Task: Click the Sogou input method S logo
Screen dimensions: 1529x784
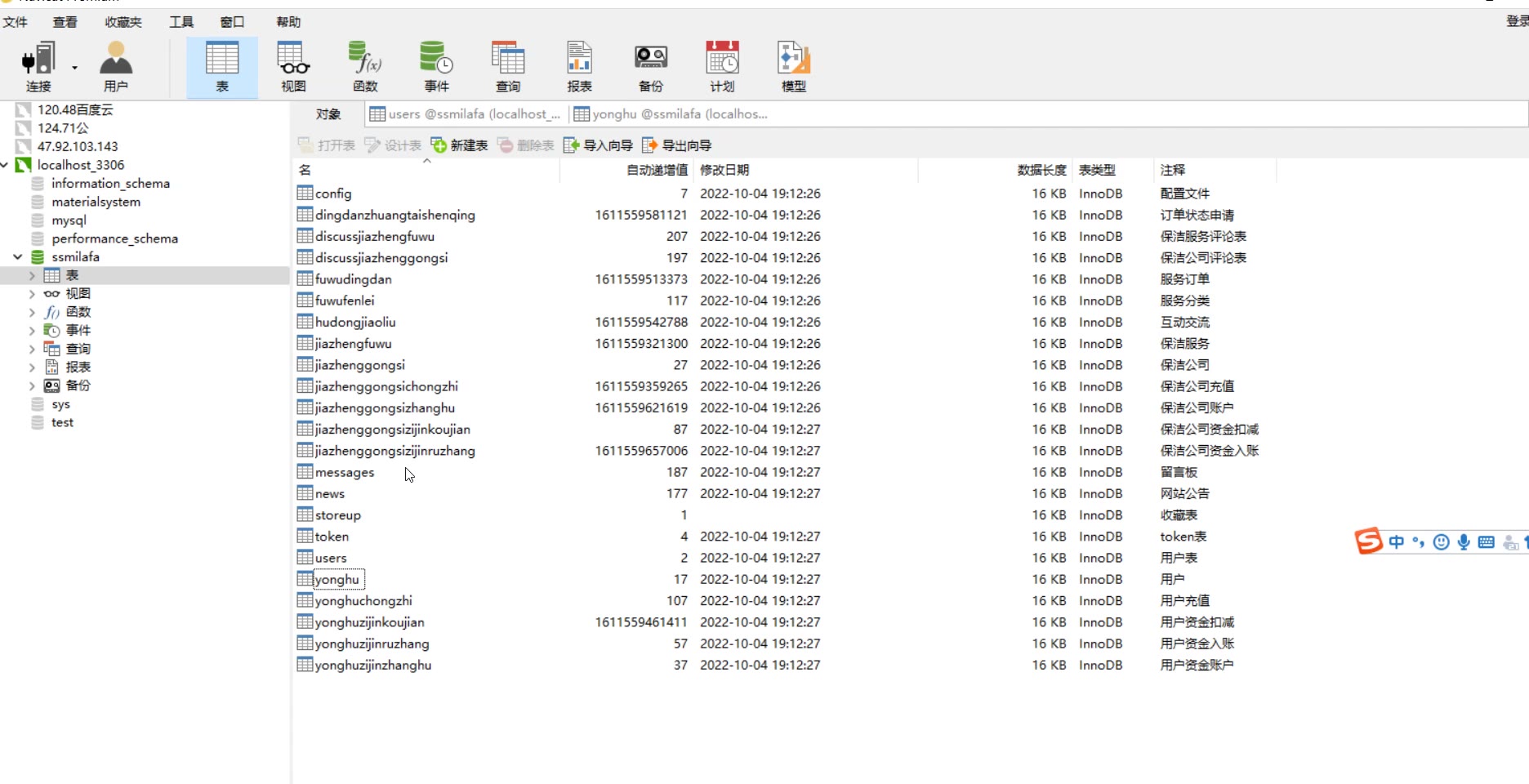Action: click(1369, 541)
